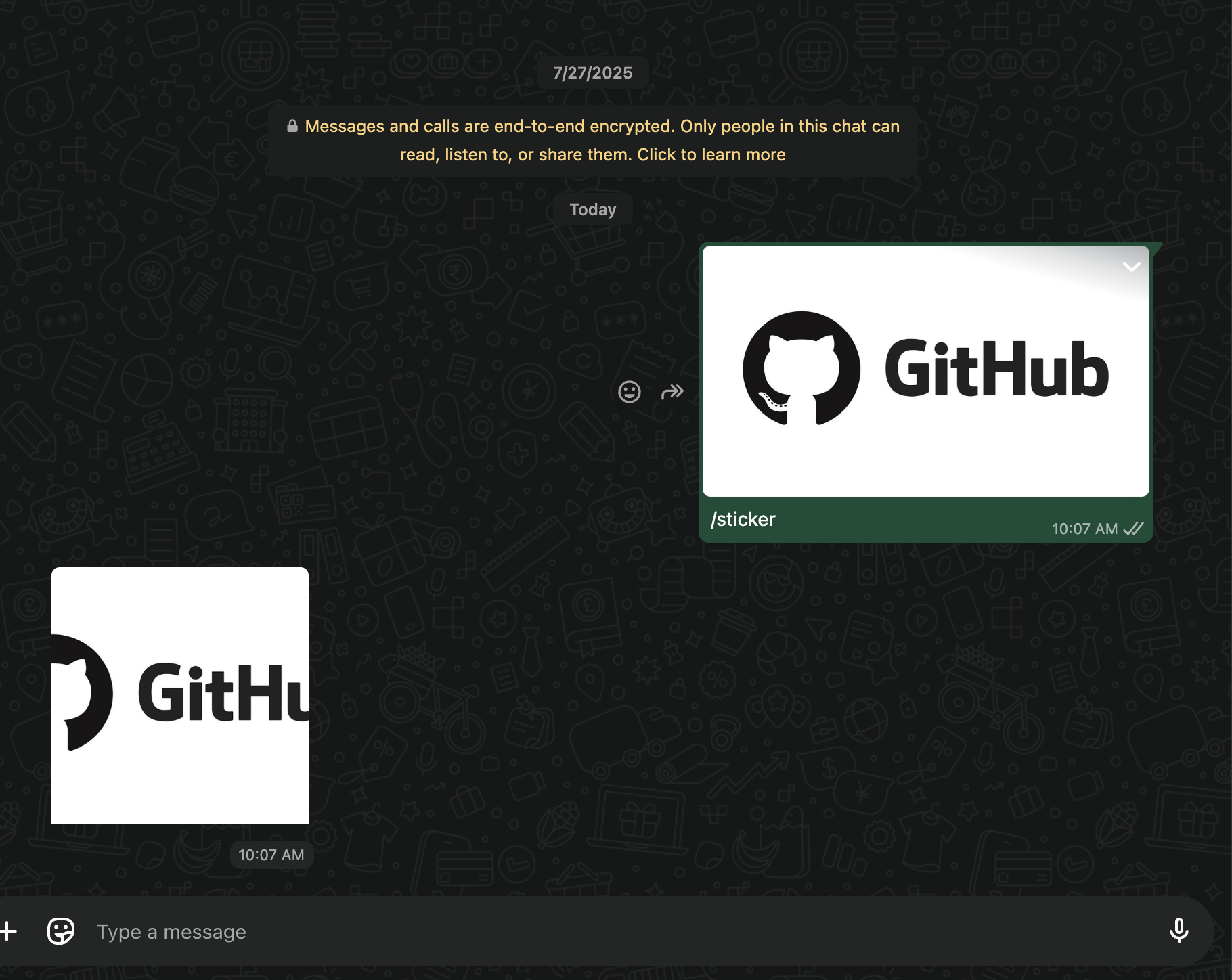Click the Today date label

593,210
